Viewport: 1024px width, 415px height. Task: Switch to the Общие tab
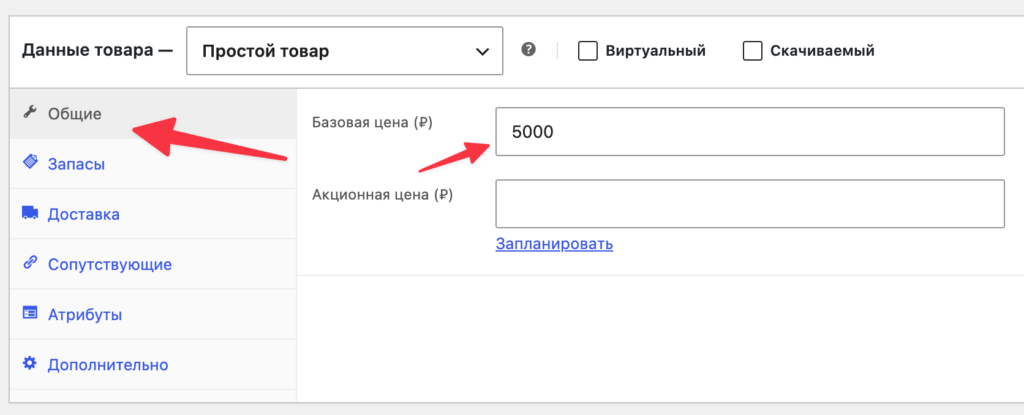point(153,114)
